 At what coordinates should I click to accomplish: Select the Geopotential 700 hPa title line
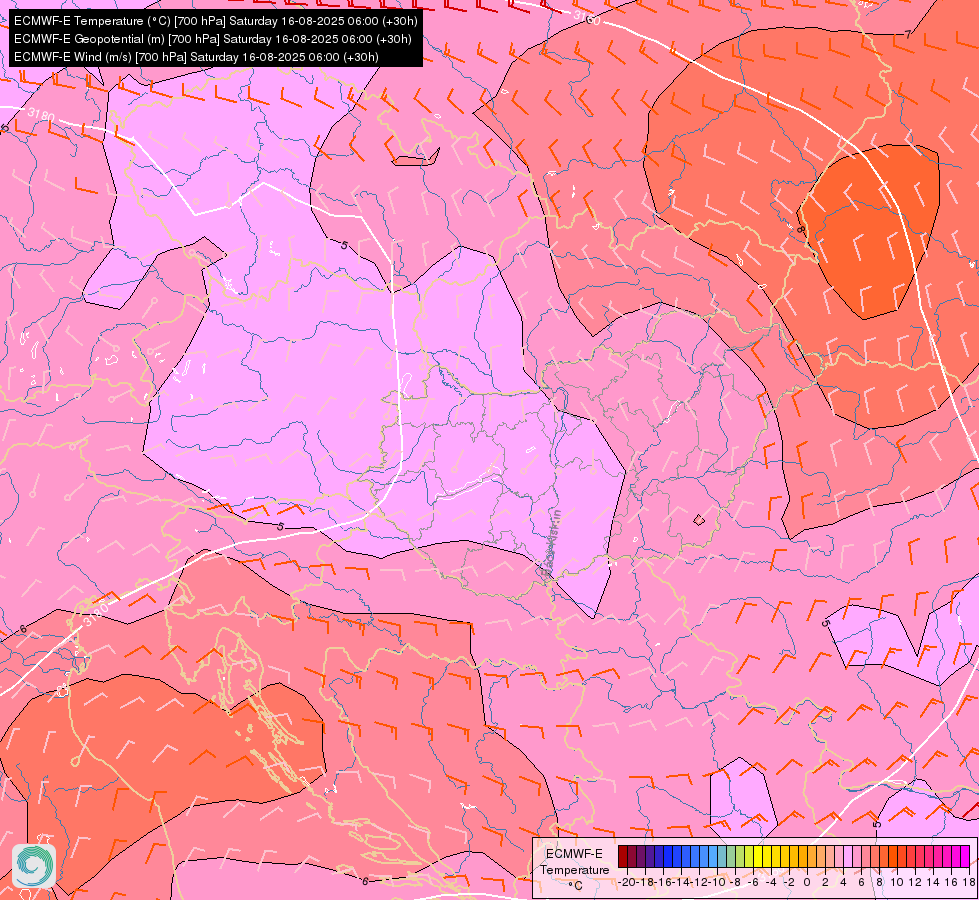(212, 39)
